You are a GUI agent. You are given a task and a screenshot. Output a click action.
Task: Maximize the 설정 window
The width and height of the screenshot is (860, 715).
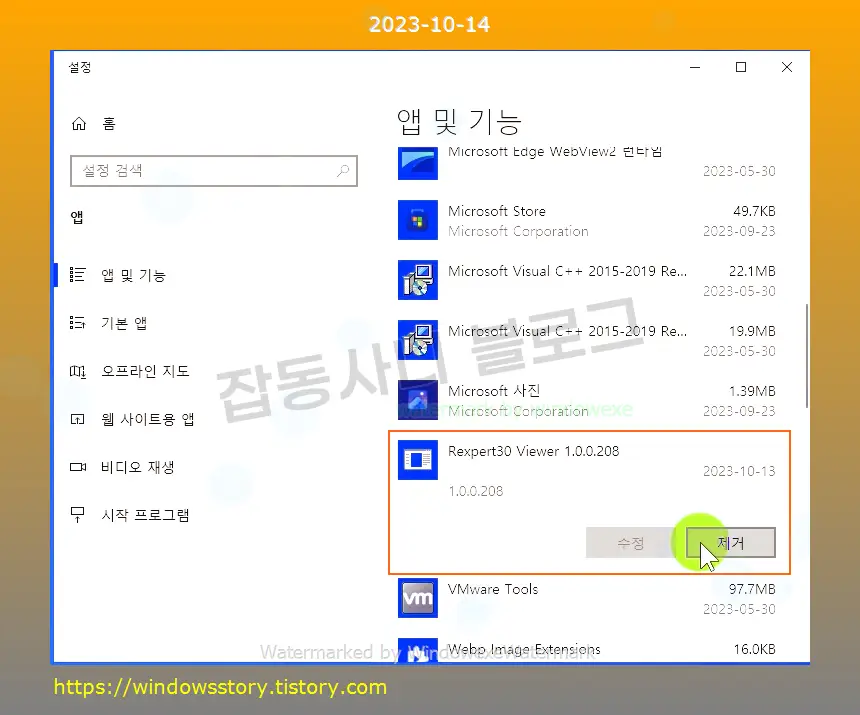(x=741, y=67)
